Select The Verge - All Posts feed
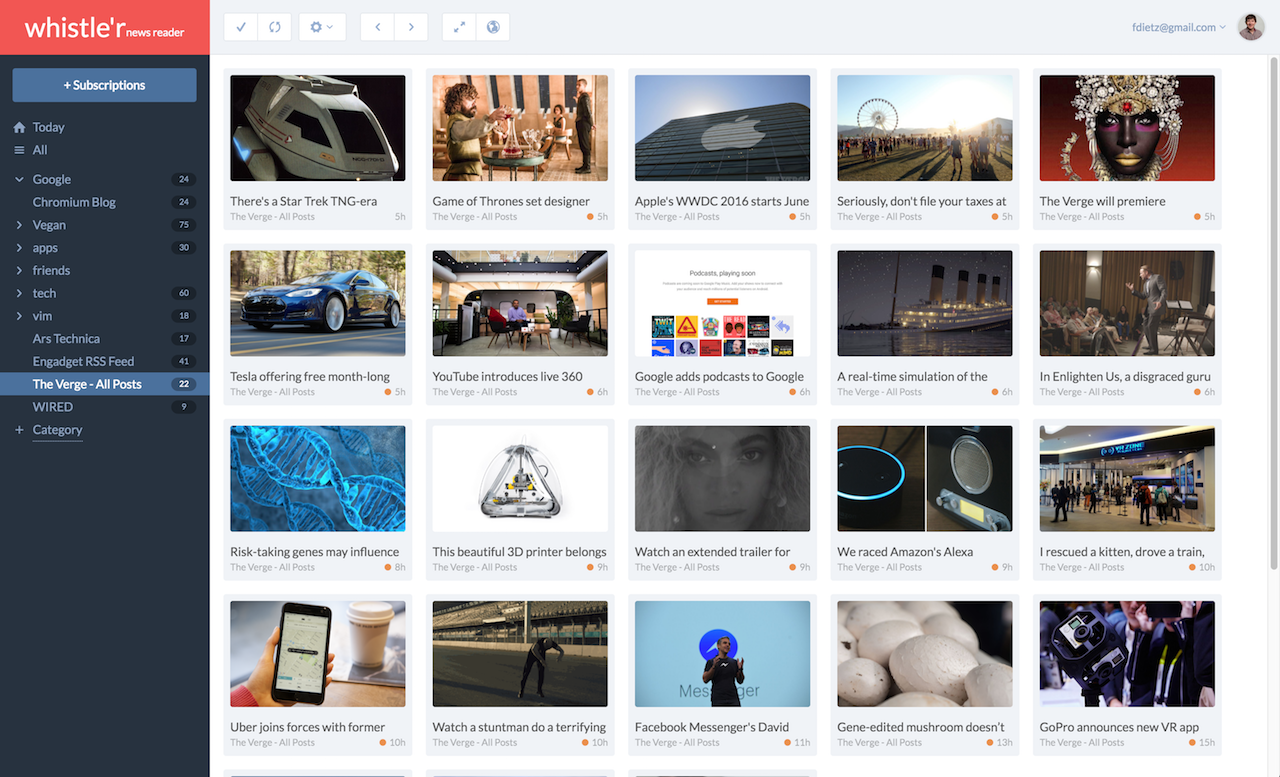Viewport: 1280px width, 777px height. [x=104, y=384]
